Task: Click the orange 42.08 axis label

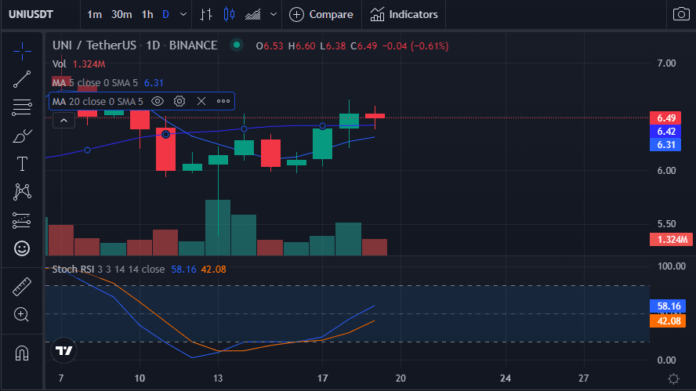Action: (668, 321)
